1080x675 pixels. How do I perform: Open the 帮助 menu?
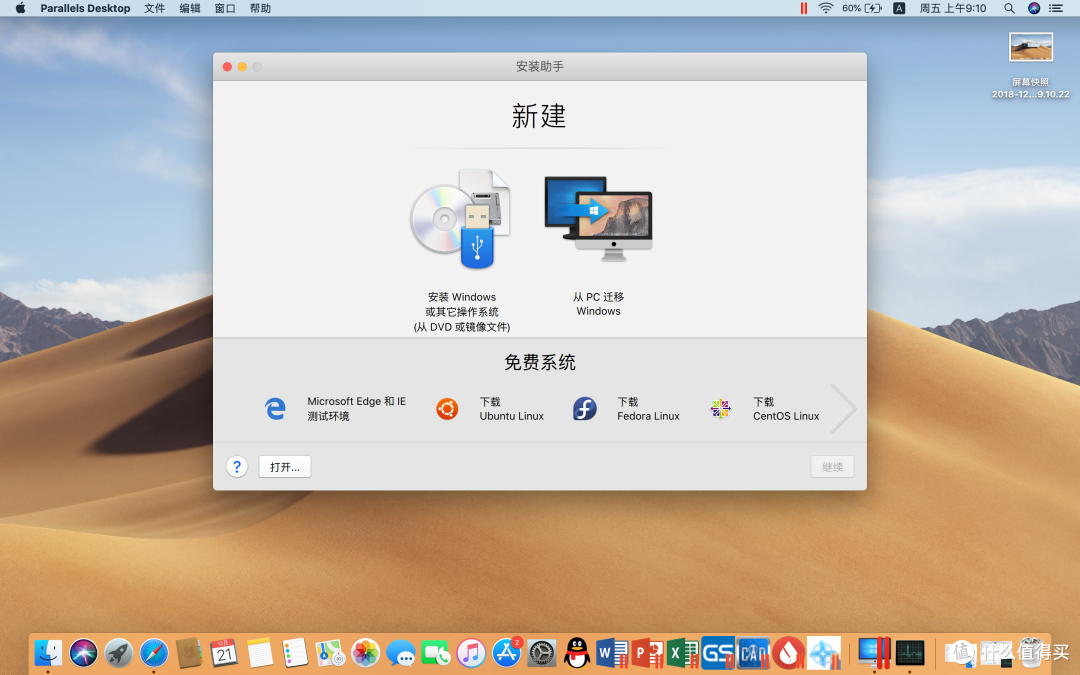pos(260,8)
